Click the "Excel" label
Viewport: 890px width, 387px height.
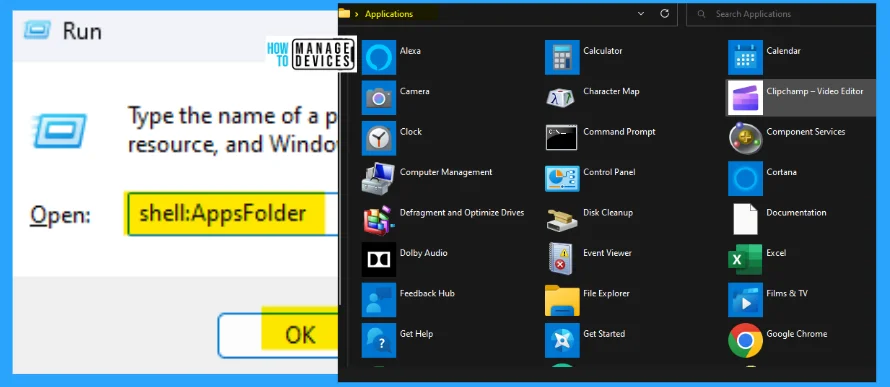point(776,253)
